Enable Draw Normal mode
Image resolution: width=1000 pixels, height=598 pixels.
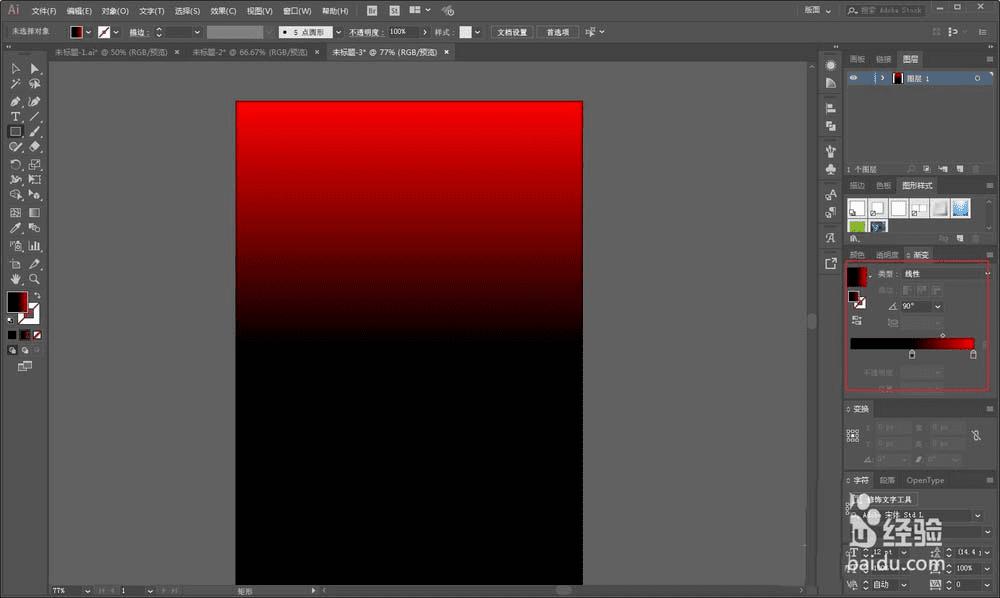(12, 350)
